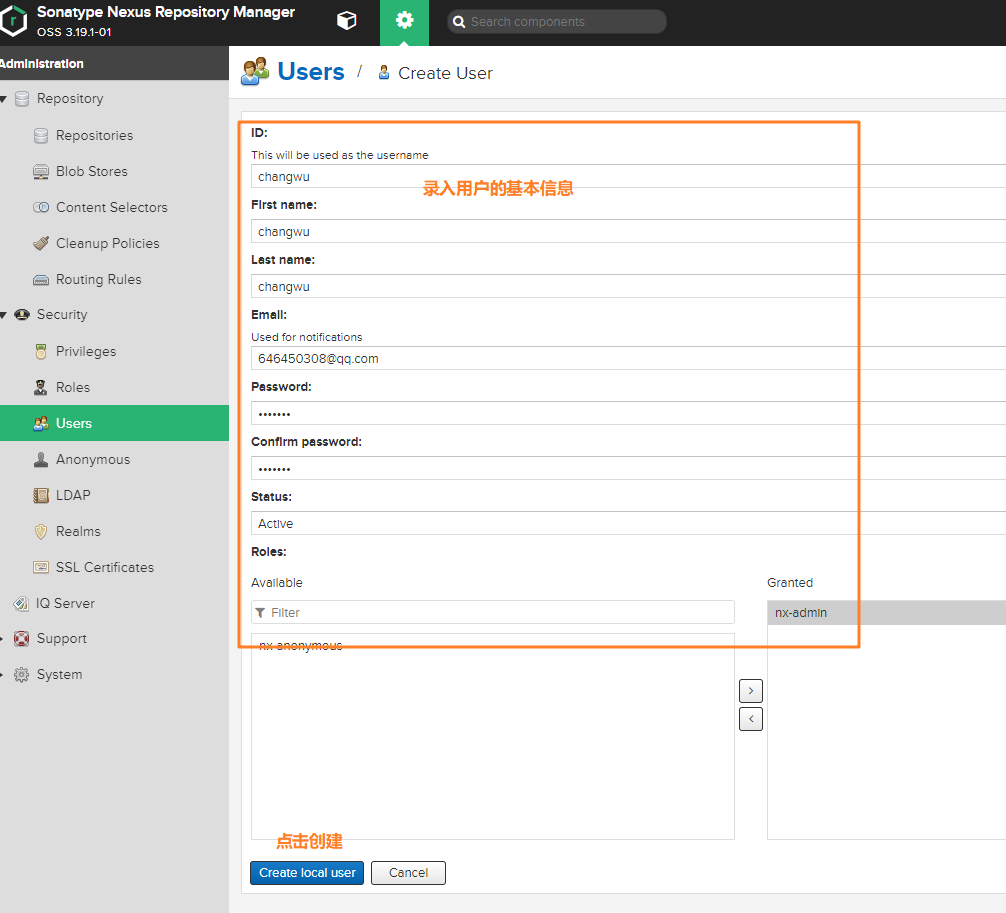Open SSL Certificates page

(x=104, y=567)
